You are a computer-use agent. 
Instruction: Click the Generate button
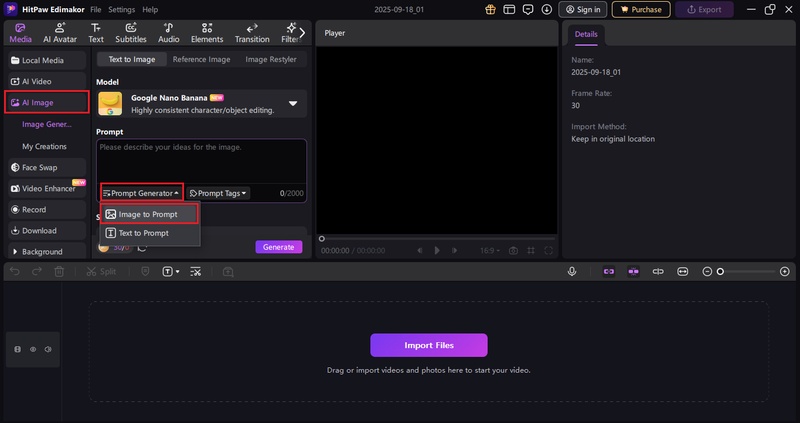coord(279,247)
